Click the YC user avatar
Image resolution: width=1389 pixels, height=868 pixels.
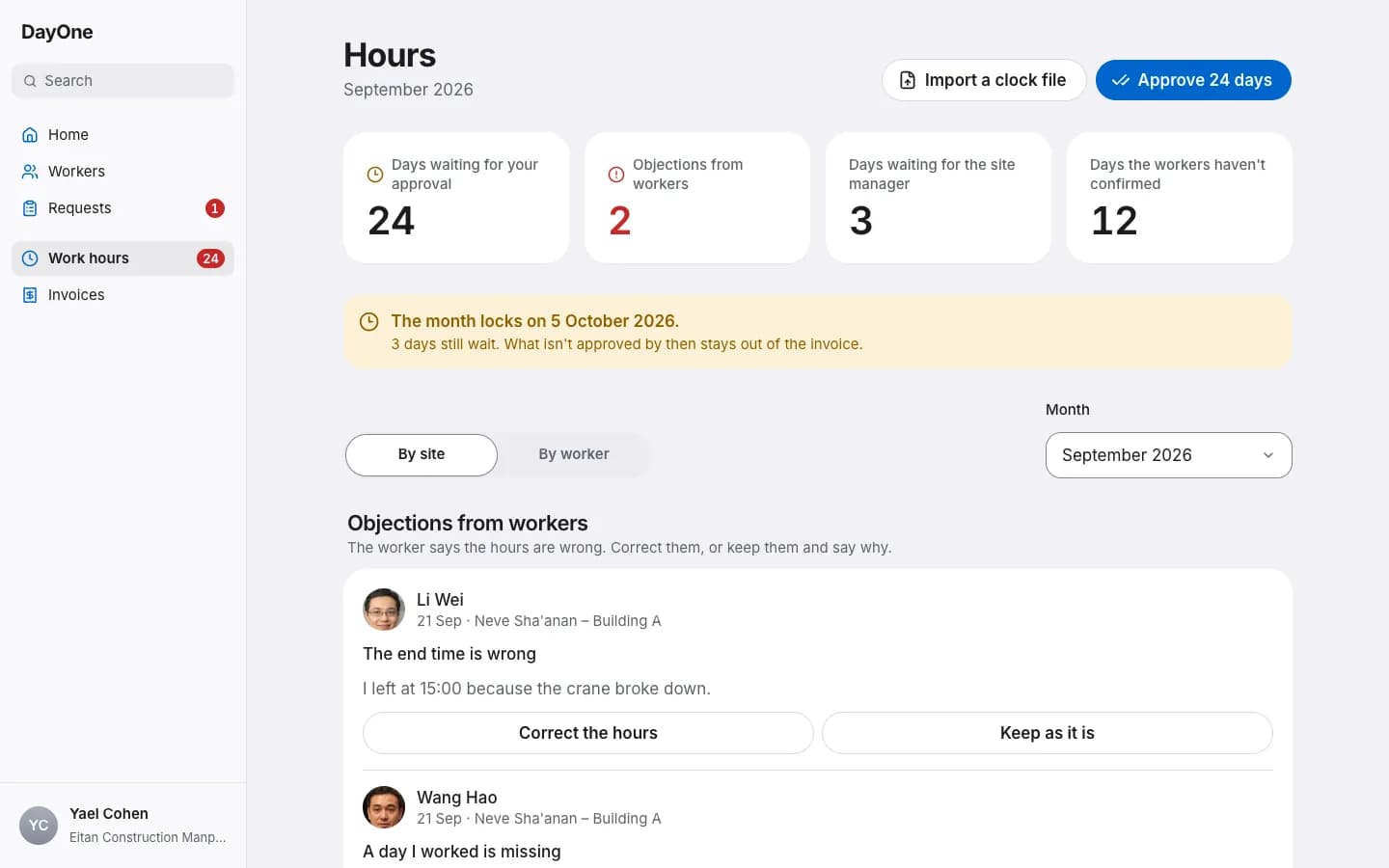tap(39, 826)
